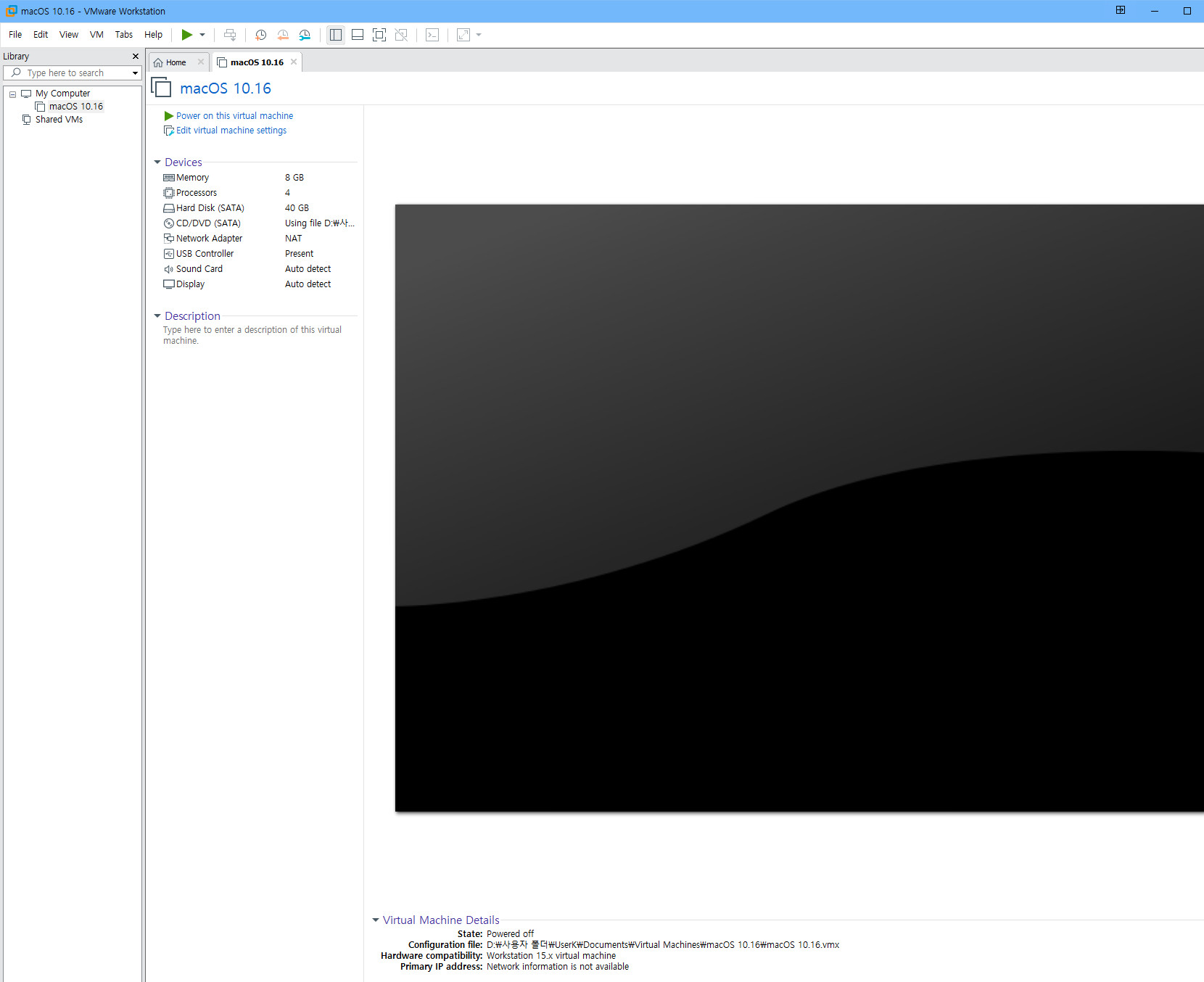The width and height of the screenshot is (1204, 982).
Task: Open the library search dropdown arrow
Action: point(135,73)
